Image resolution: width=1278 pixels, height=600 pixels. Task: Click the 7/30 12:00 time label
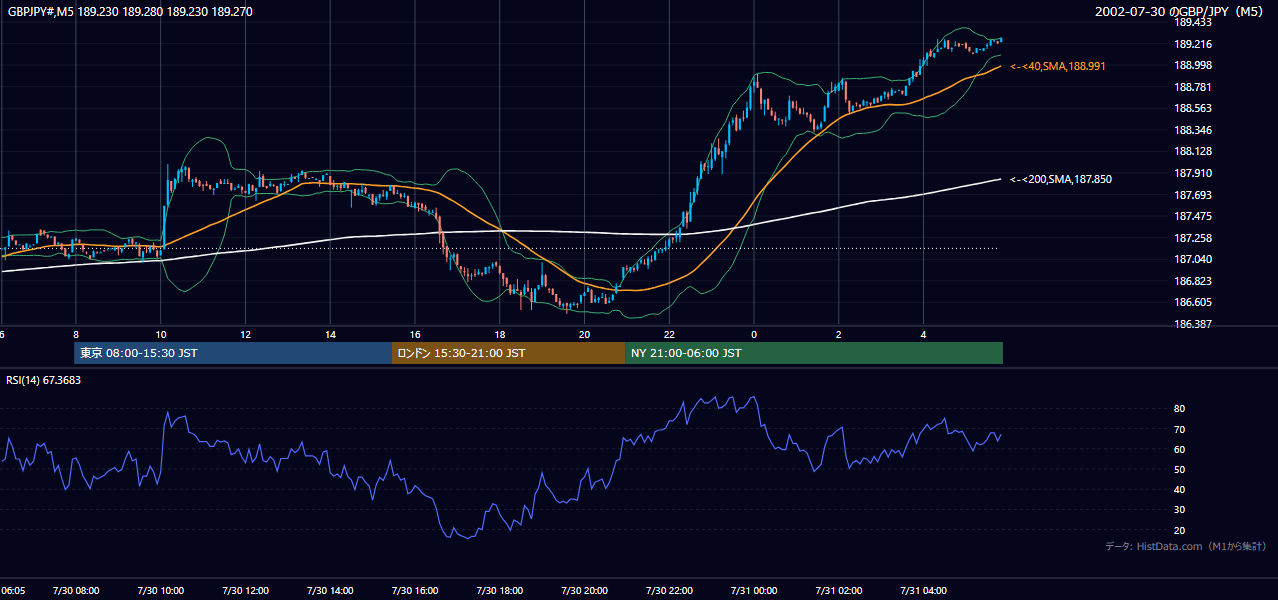(x=245, y=591)
